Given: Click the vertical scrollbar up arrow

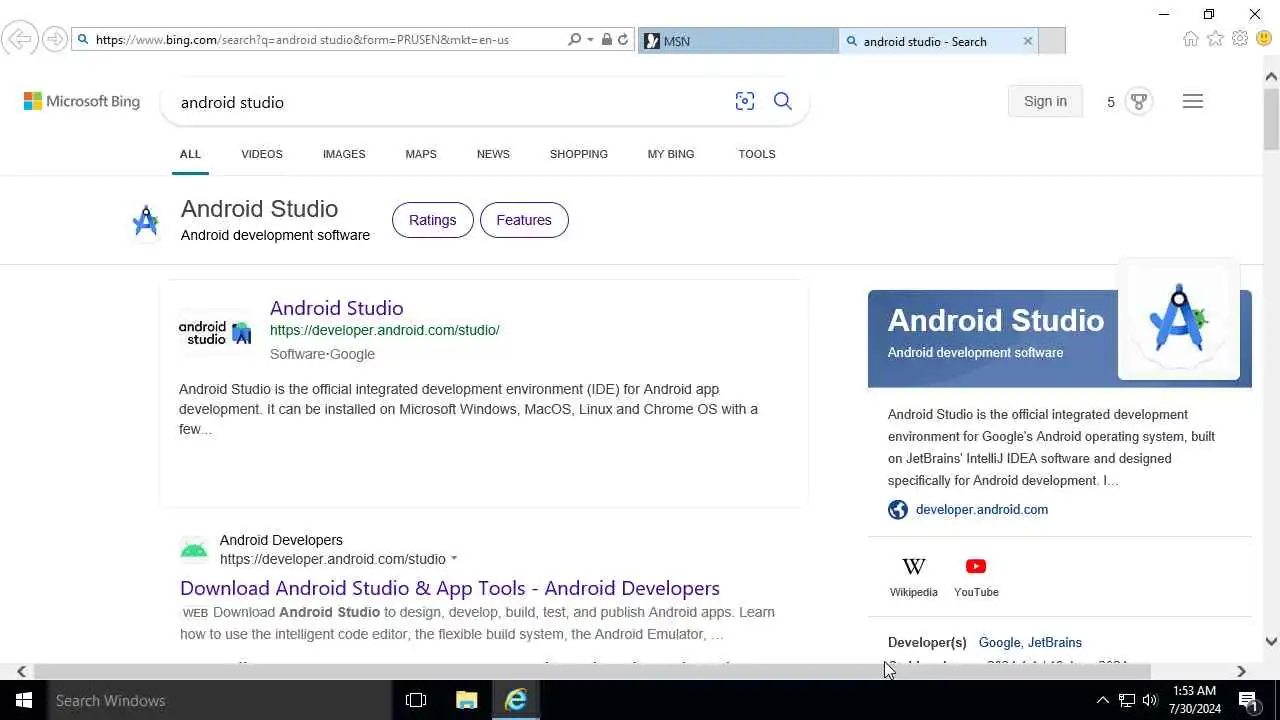Looking at the screenshot, I should pyautogui.click(x=1271, y=76).
